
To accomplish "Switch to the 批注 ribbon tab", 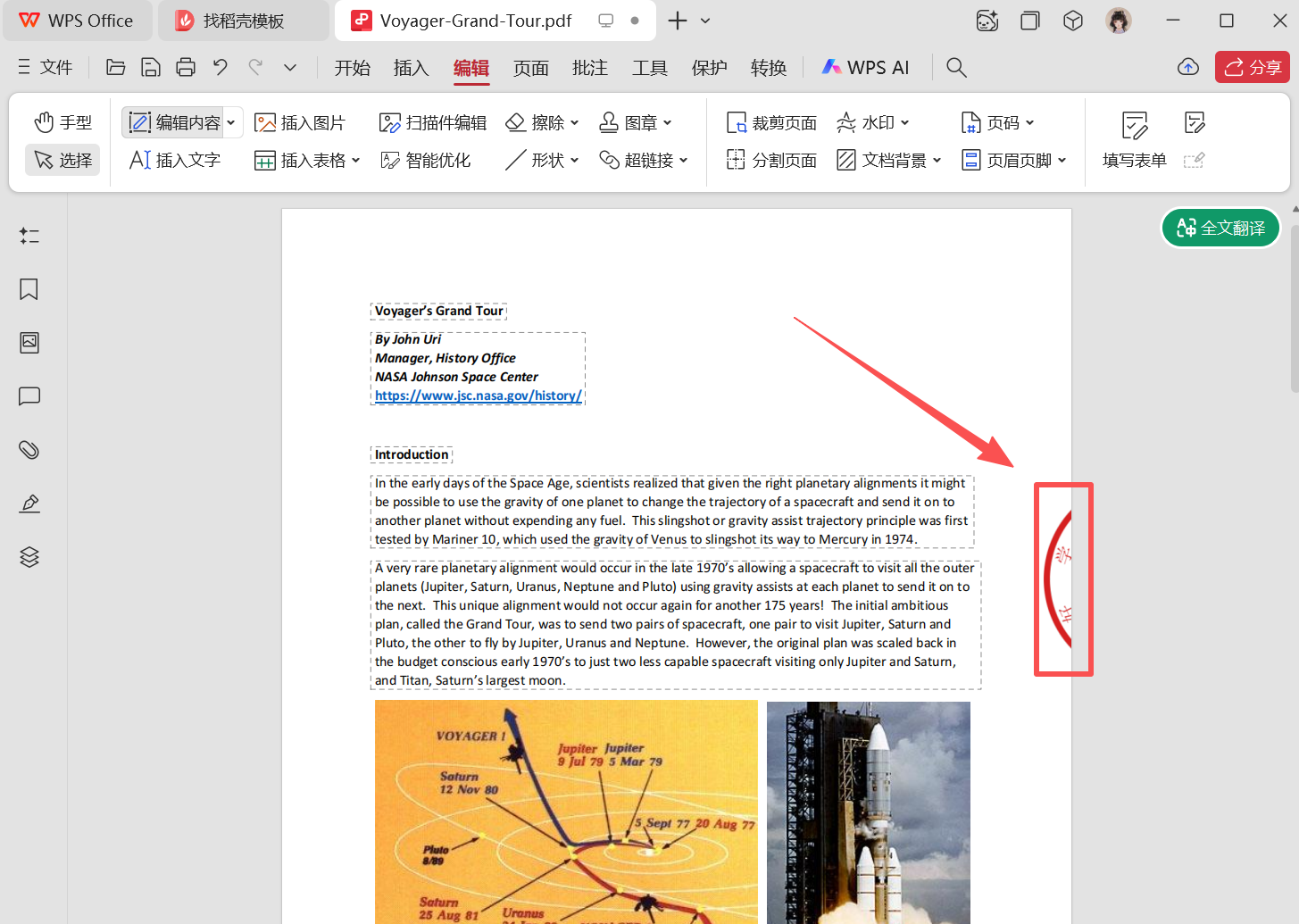I will pyautogui.click(x=589, y=67).
